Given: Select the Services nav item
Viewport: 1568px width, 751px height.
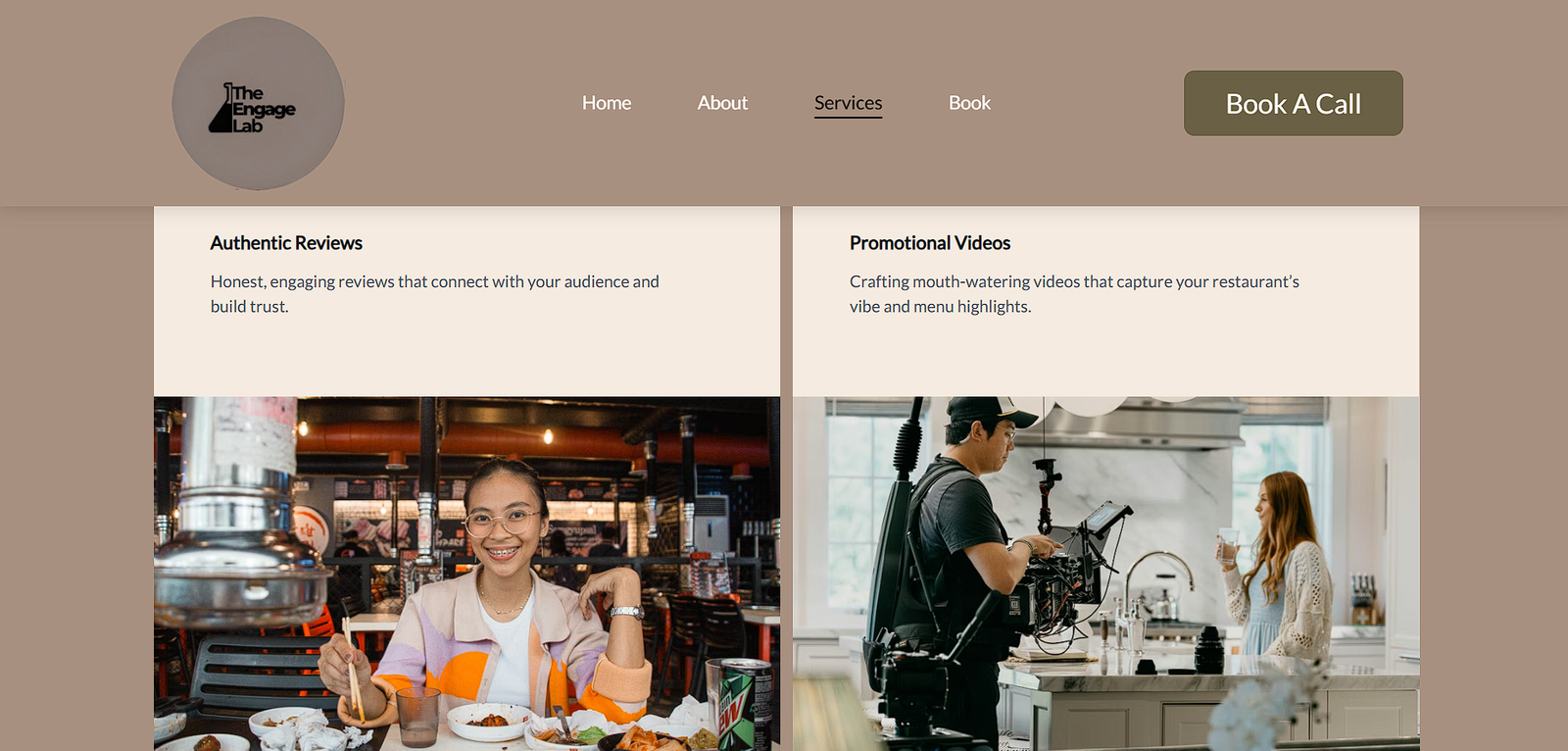Looking at the screenshot, I should 848,103.
